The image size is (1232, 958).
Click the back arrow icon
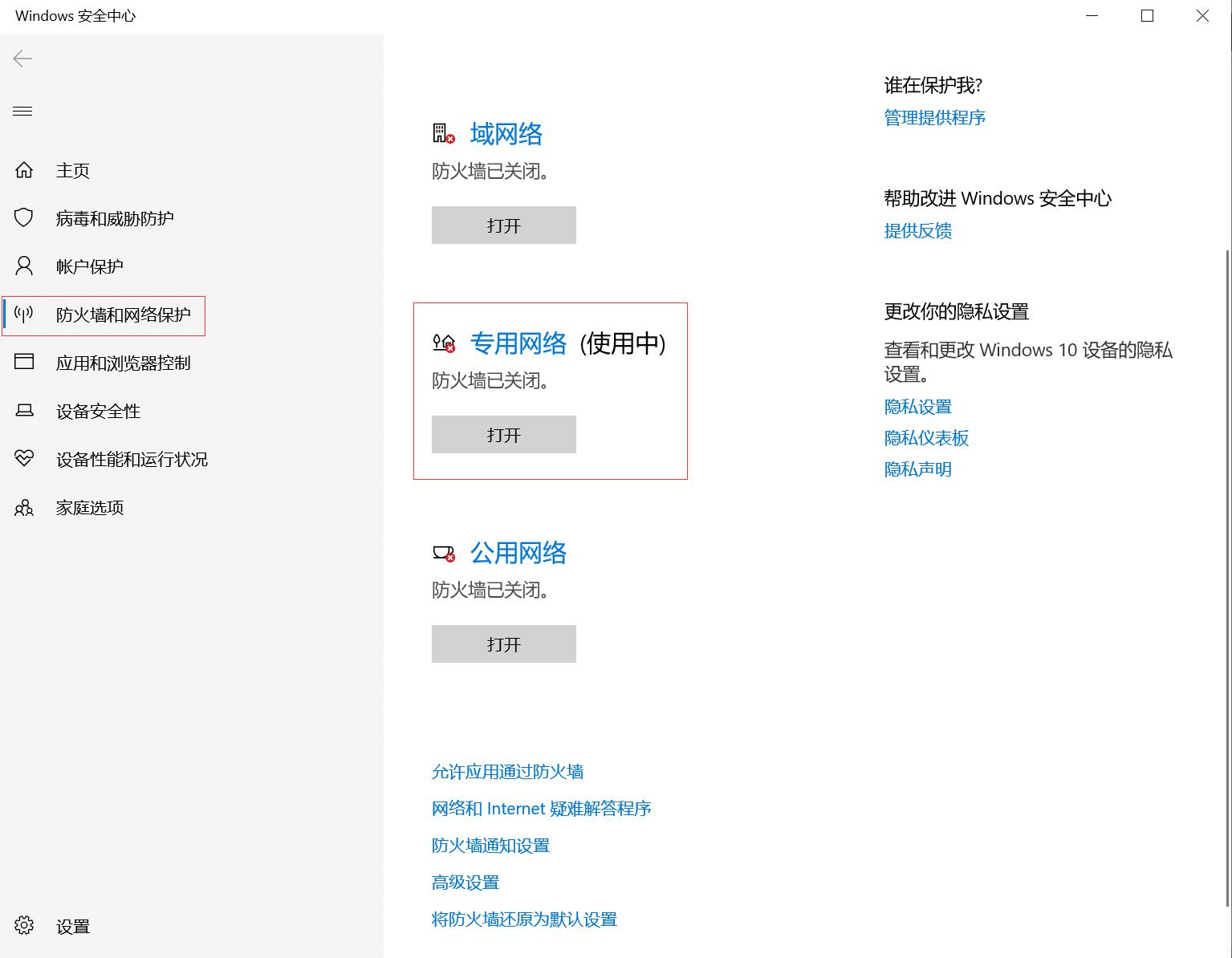pos(22,59)
